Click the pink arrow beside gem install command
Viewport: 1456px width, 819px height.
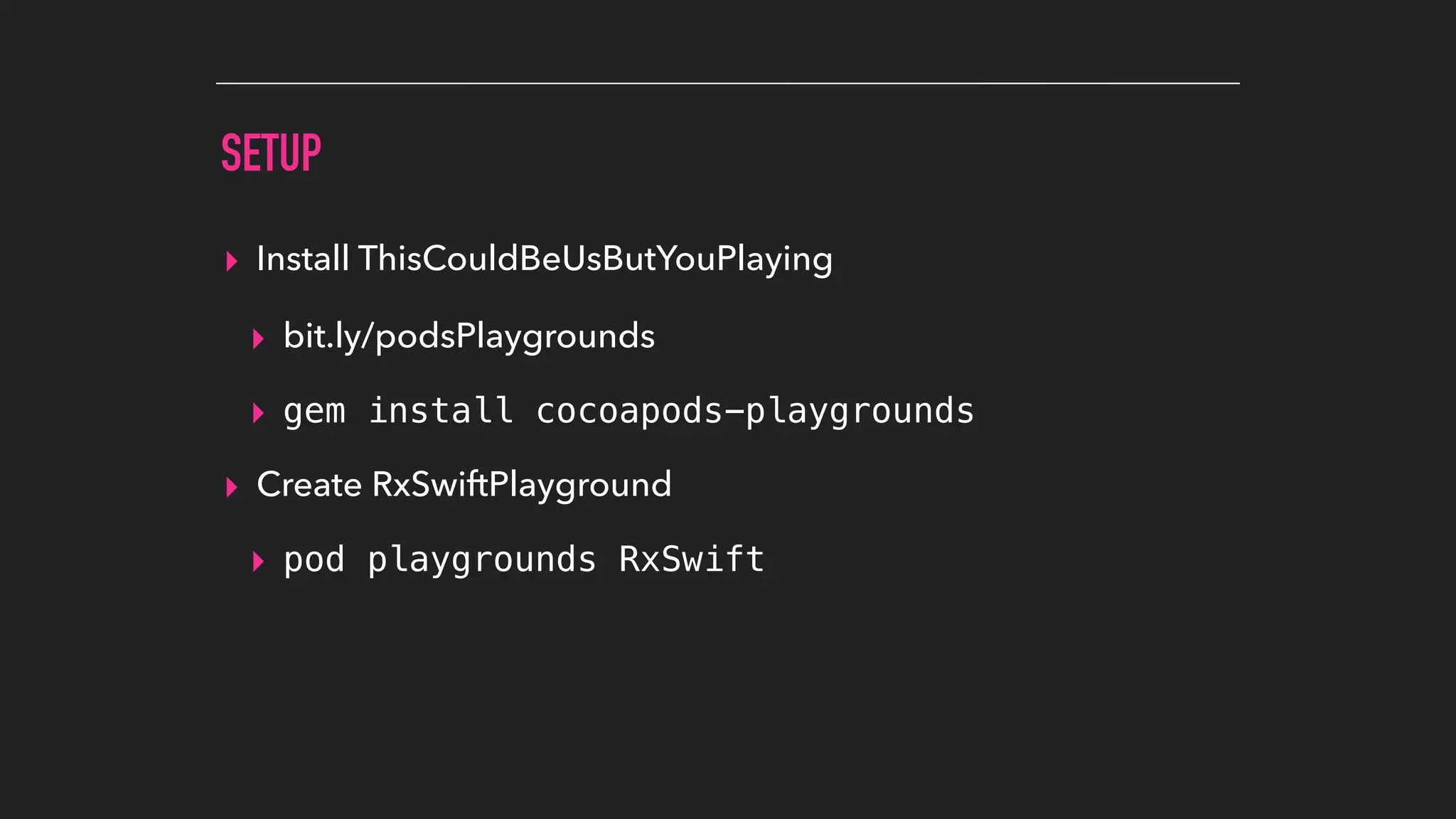pyautogui.click(x=258, y=412)
